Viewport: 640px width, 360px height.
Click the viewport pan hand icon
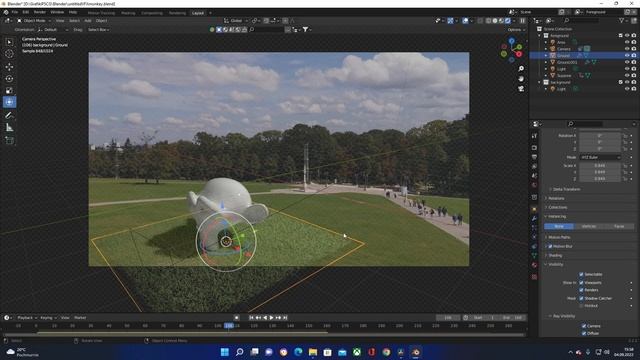pos(521,78)
